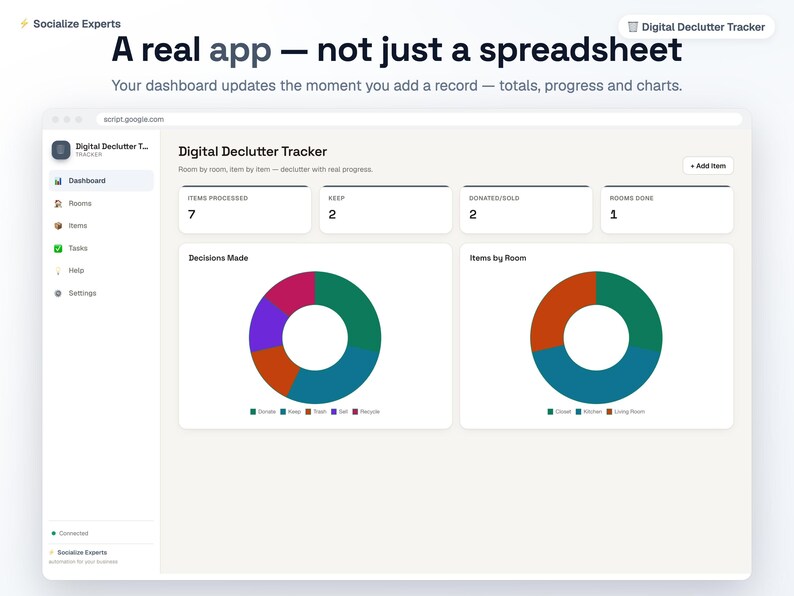Open the Help page
This screenshot has height=596, width=794.
tap(101, 270)
